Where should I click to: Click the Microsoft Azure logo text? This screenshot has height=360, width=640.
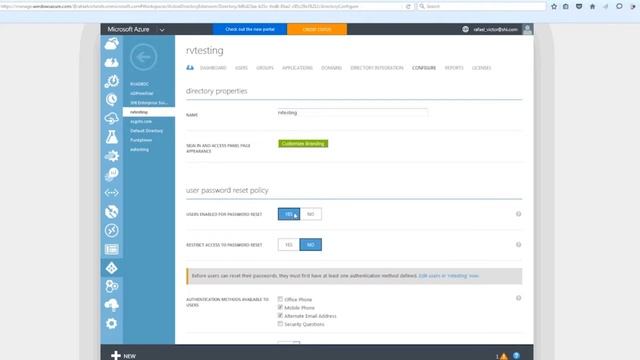click(129, 29)
